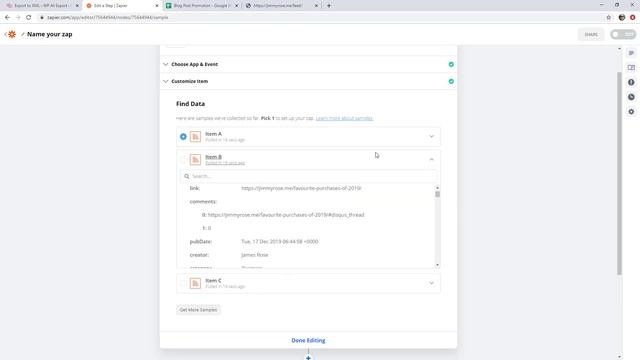Select Item A radio button

point(183,137)
